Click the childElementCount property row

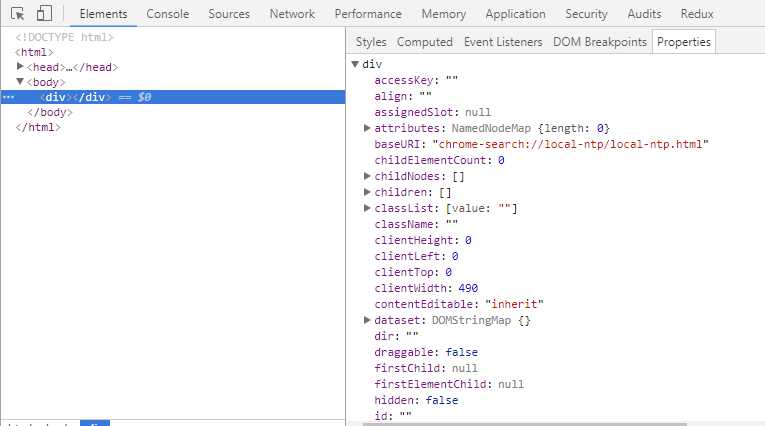439,160
